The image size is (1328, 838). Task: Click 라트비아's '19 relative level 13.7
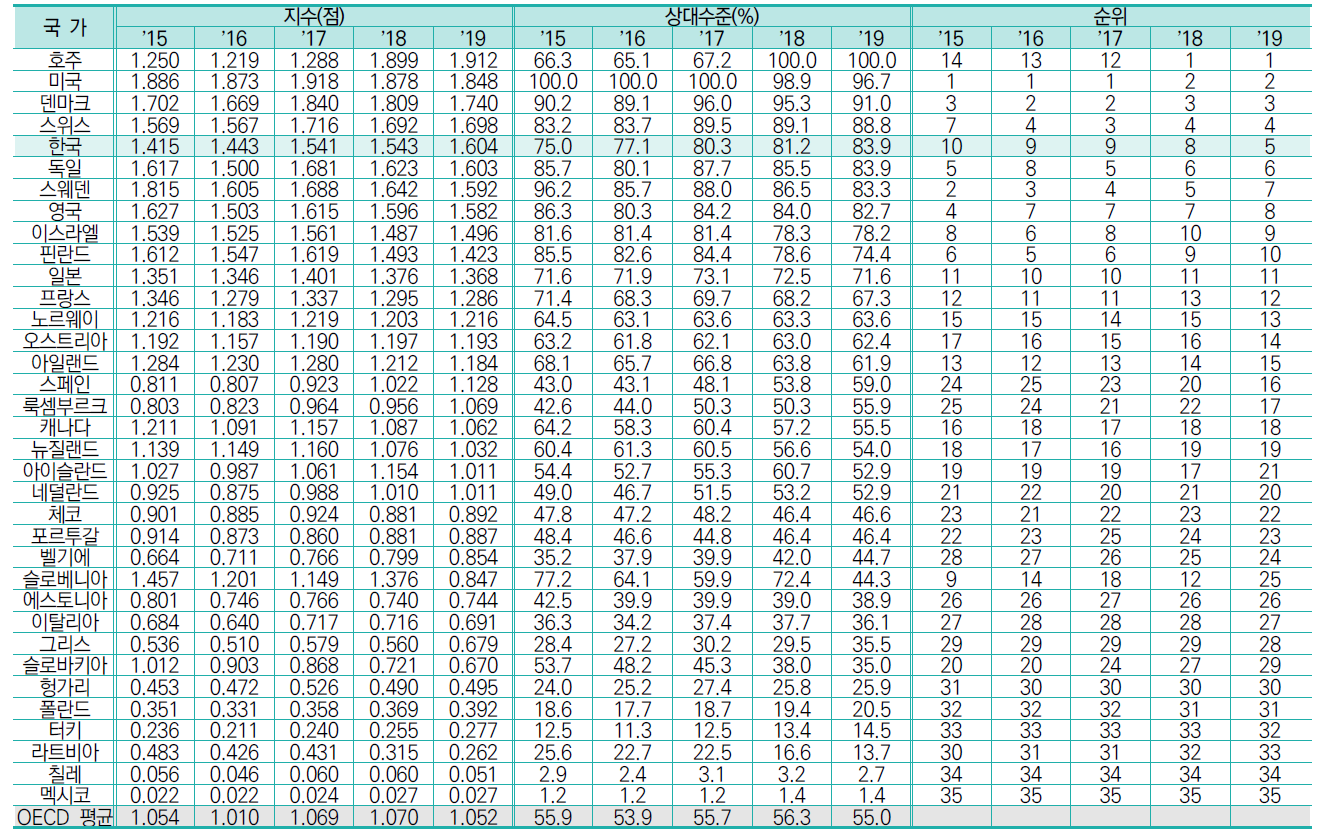pos(871,752)
